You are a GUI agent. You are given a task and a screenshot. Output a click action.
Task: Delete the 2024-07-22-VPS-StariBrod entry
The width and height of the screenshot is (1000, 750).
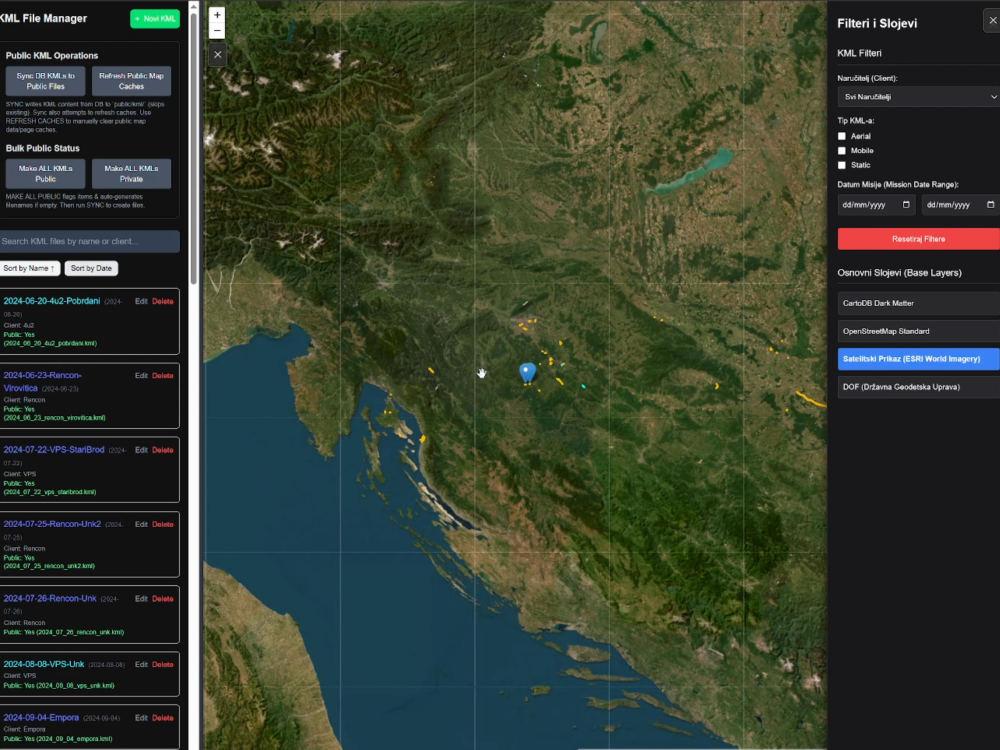point(163,450)
